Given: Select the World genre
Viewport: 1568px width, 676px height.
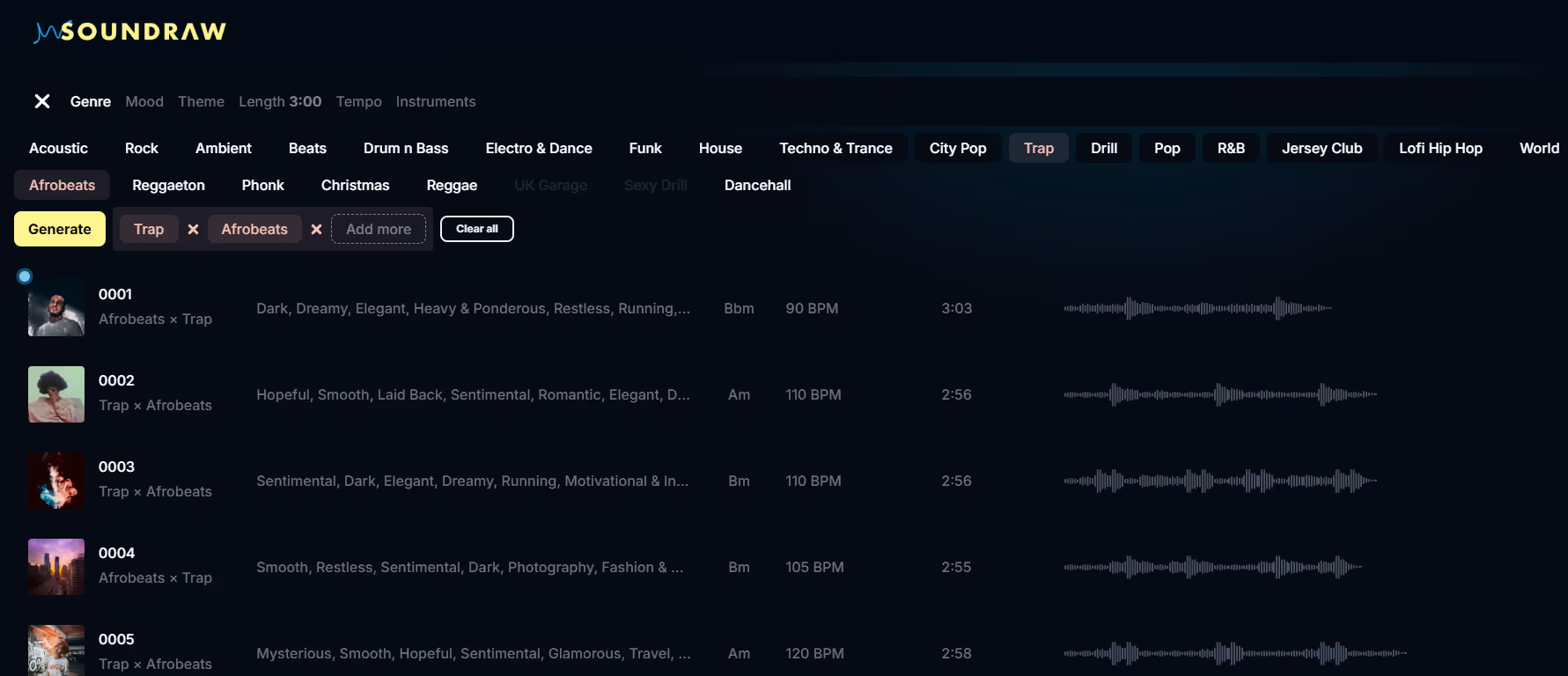Looking at the screenshot, I should 1539,148.
